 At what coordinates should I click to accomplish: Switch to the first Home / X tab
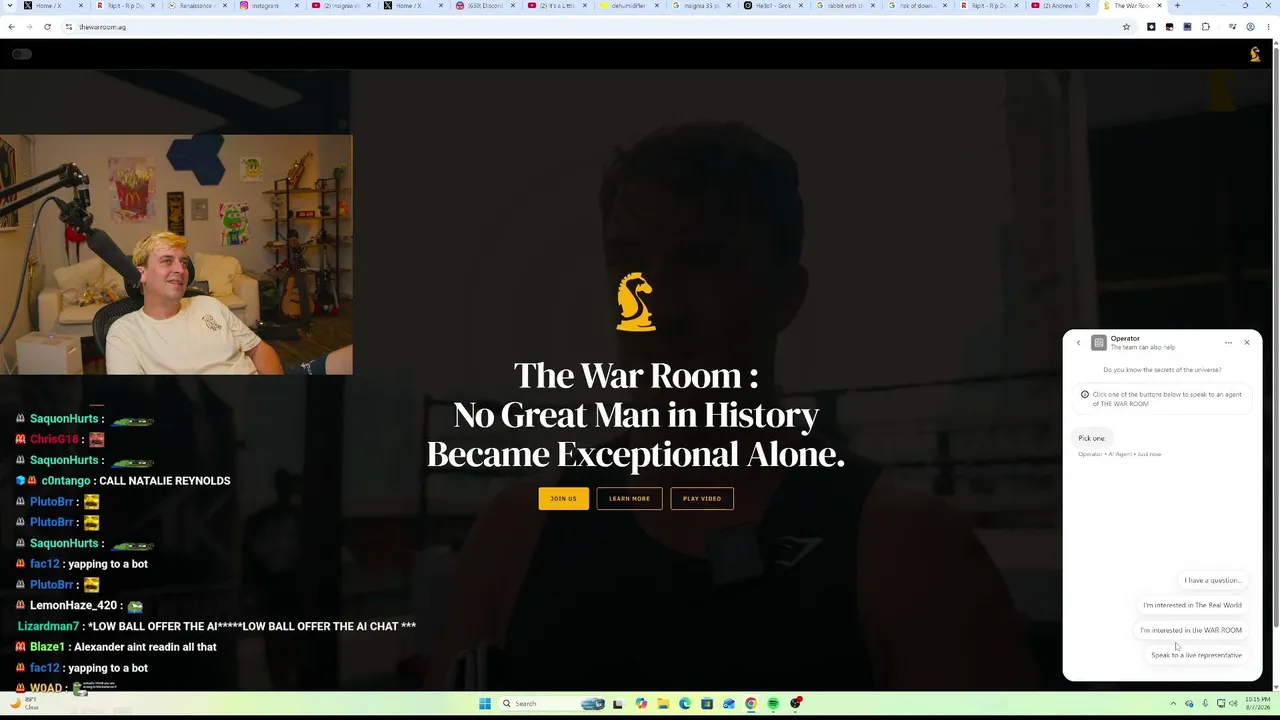coord(52,6)
